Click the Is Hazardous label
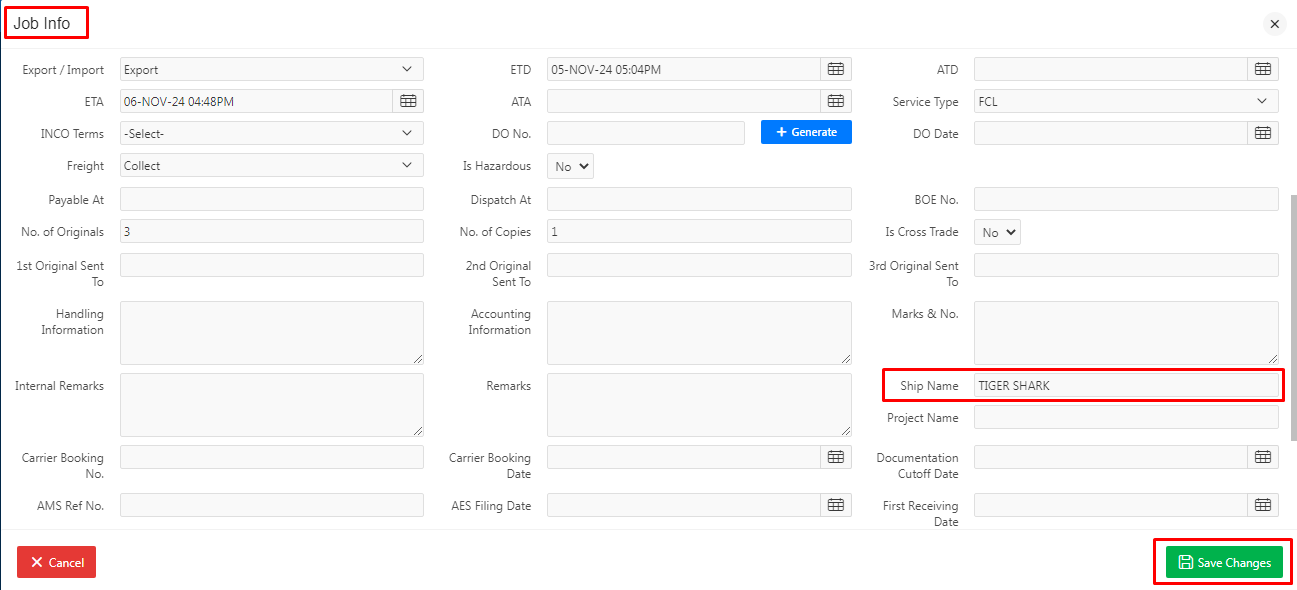 [497, 166]
